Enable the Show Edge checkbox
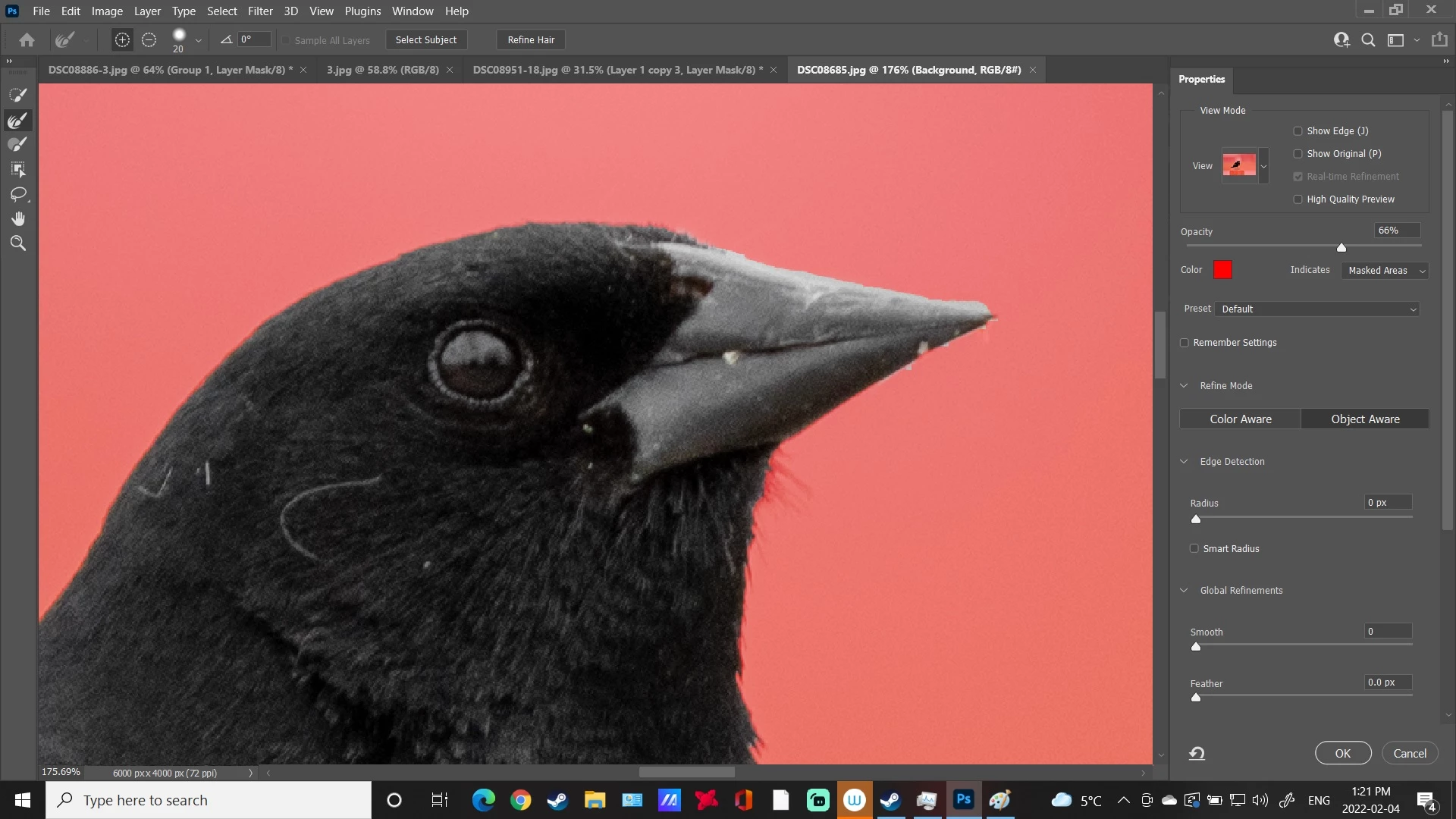The image size is (1456, 819). click(1298, 131)
